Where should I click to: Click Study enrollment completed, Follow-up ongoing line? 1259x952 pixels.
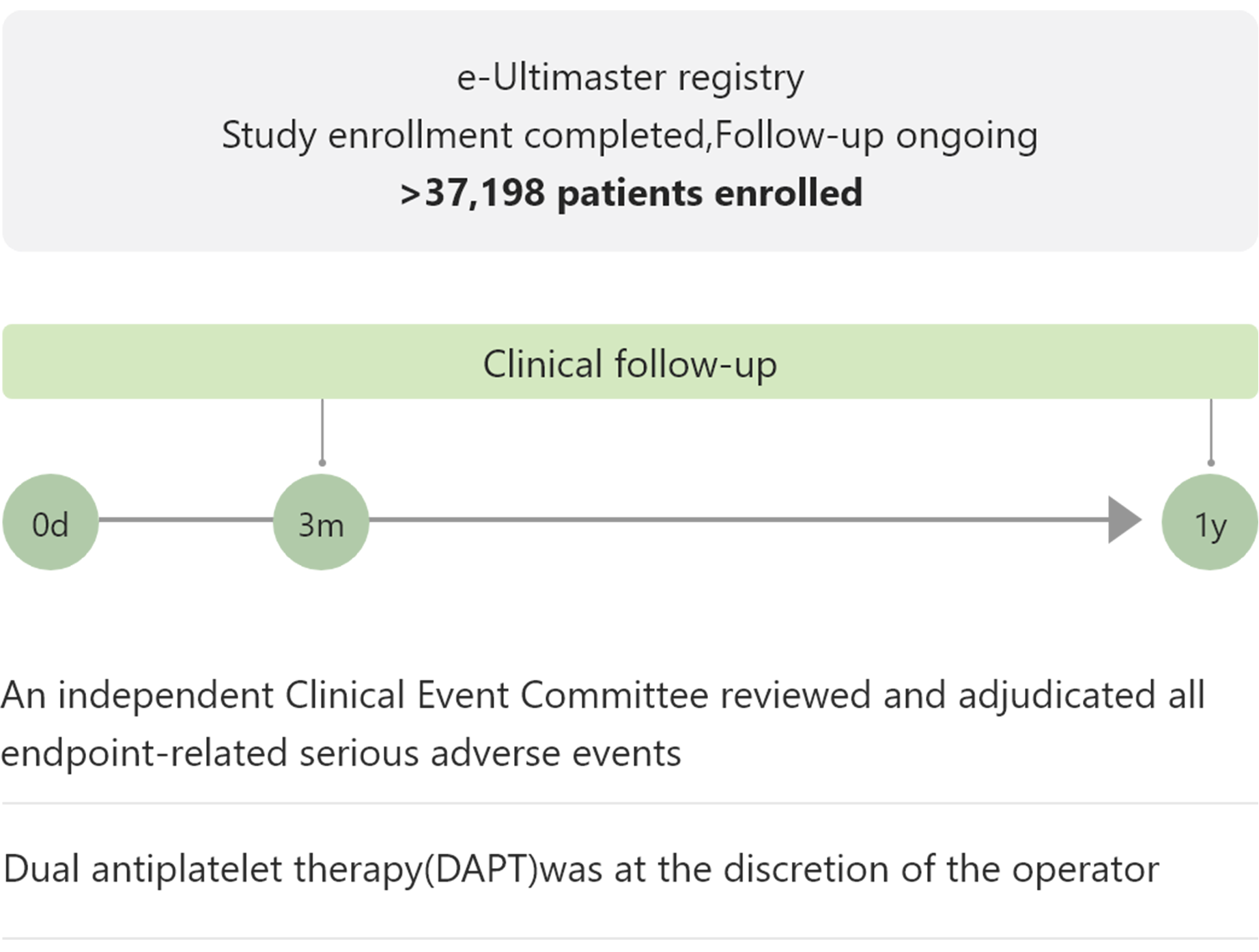point(629,135)
